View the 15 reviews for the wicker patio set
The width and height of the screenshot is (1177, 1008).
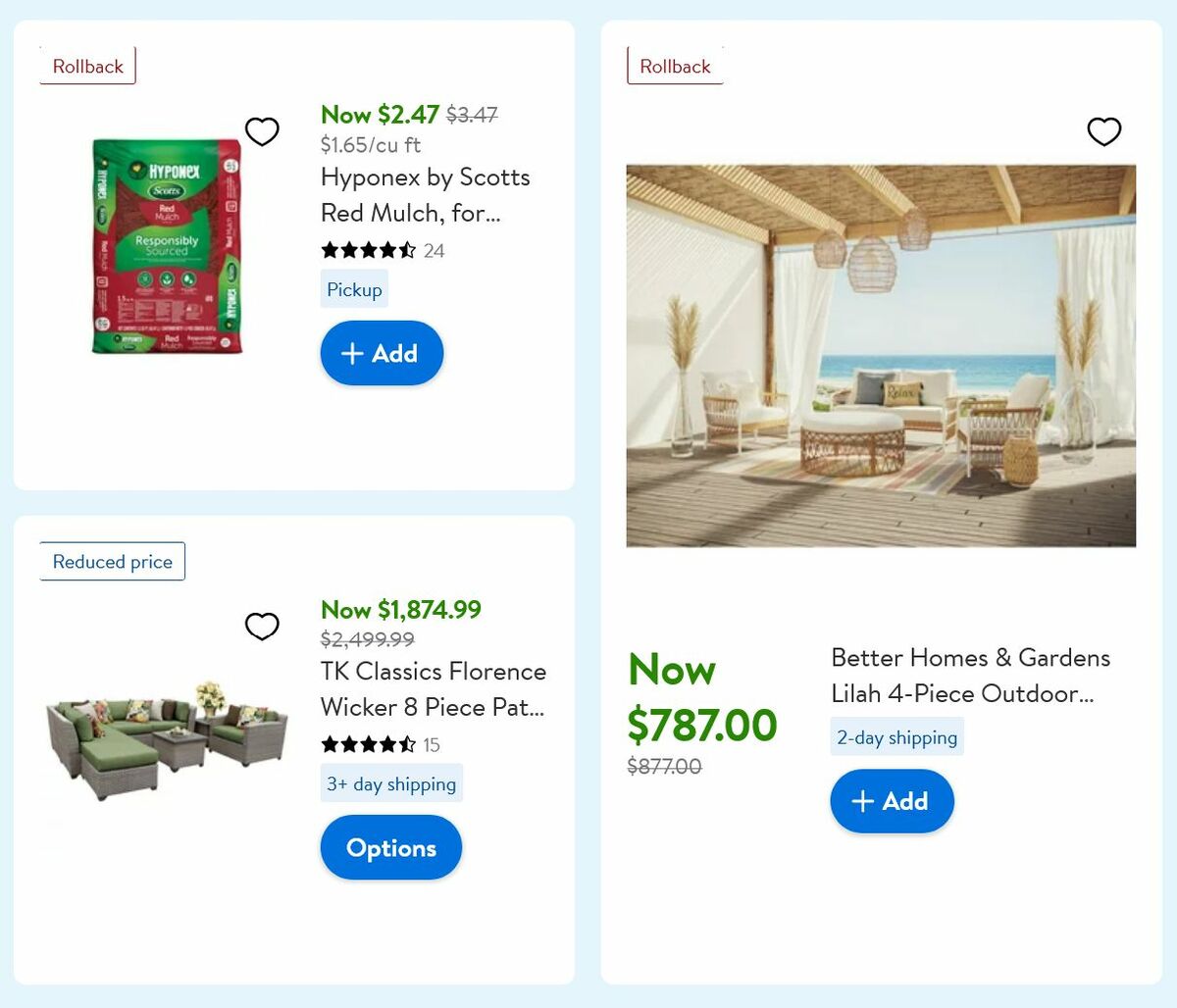click(x=432, y=745)
